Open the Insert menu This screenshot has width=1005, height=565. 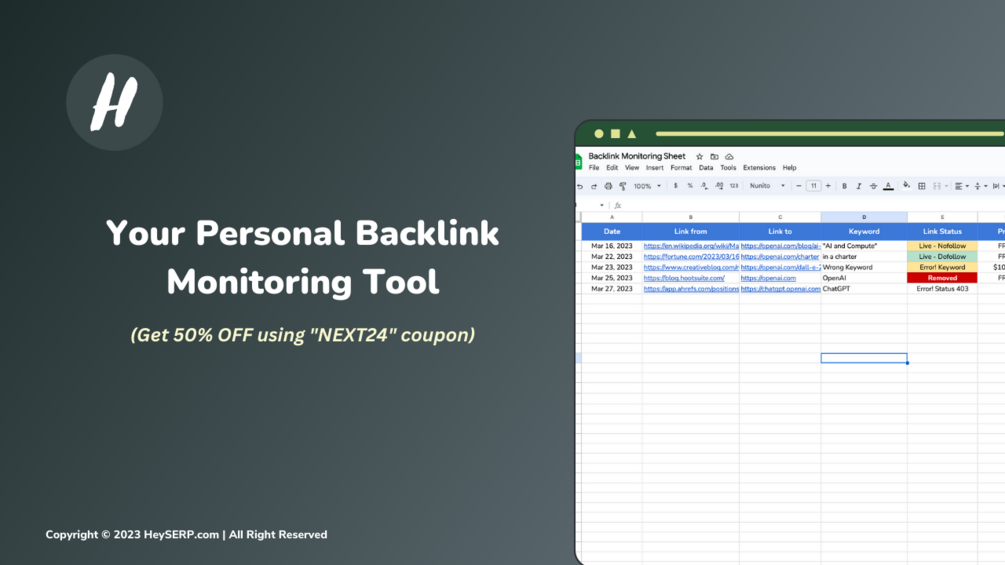click(x=654, y=168)
